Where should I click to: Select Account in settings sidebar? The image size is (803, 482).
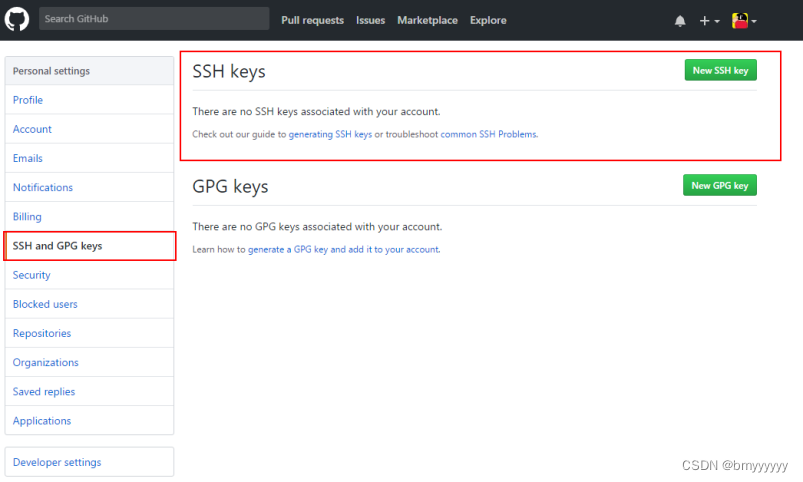89,129
